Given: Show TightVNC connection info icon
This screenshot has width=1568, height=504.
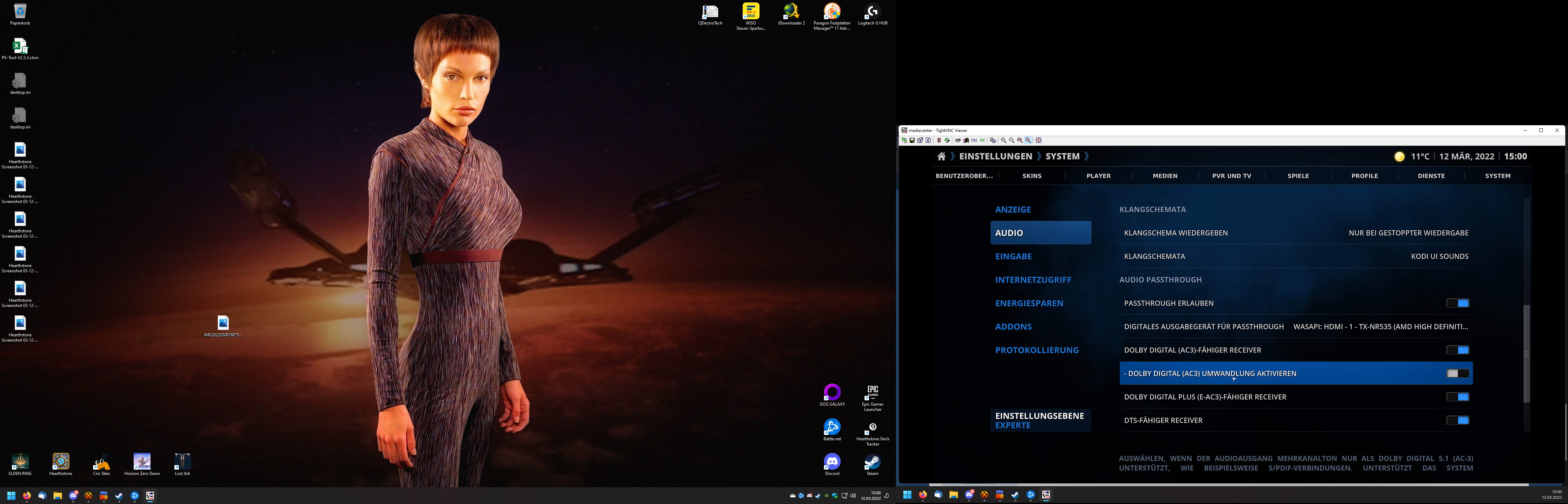Looking at the screenshot, I should (x=928, y=141).
